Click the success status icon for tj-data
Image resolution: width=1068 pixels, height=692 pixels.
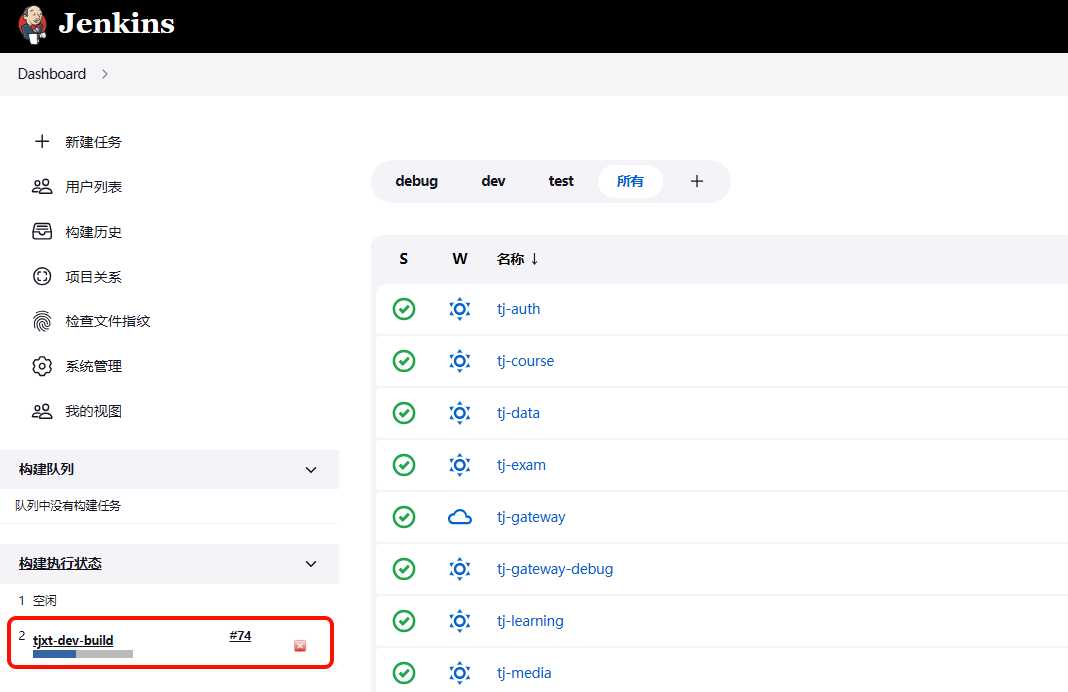(404, 413)
